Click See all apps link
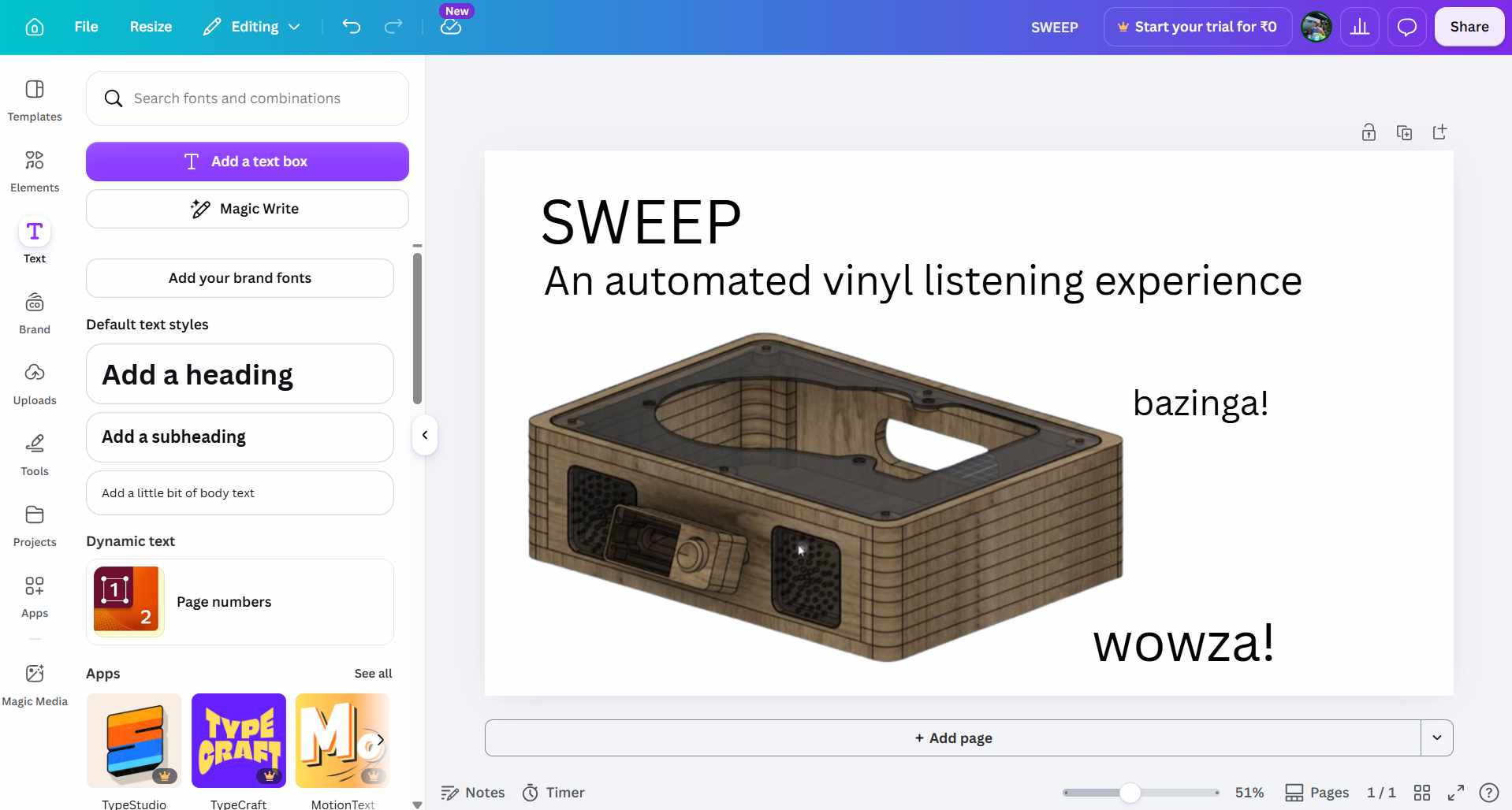Screen dimensions: 1512x810 point(373,674)
